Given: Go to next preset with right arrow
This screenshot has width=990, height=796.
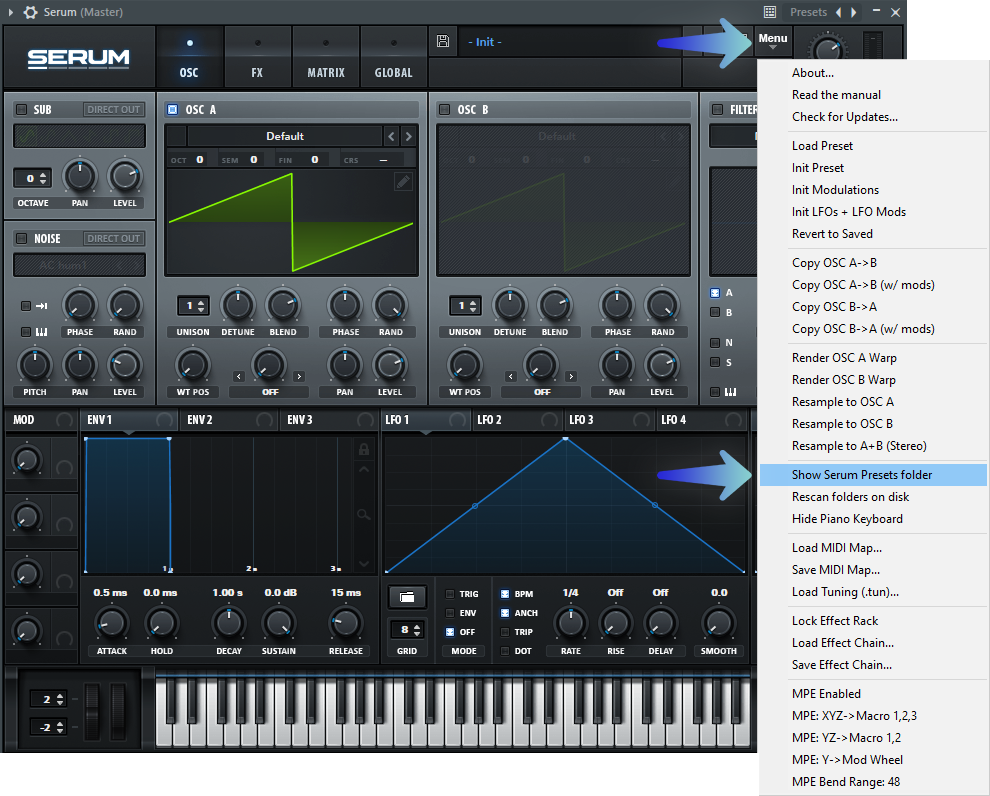Looking at the screenshot, I should coord(854,12).
